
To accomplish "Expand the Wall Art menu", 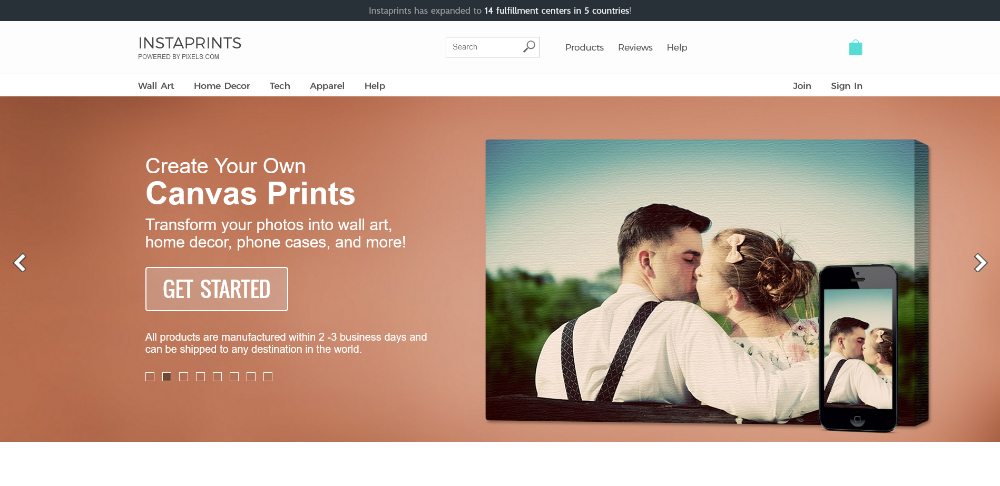I will pos(156,86).
